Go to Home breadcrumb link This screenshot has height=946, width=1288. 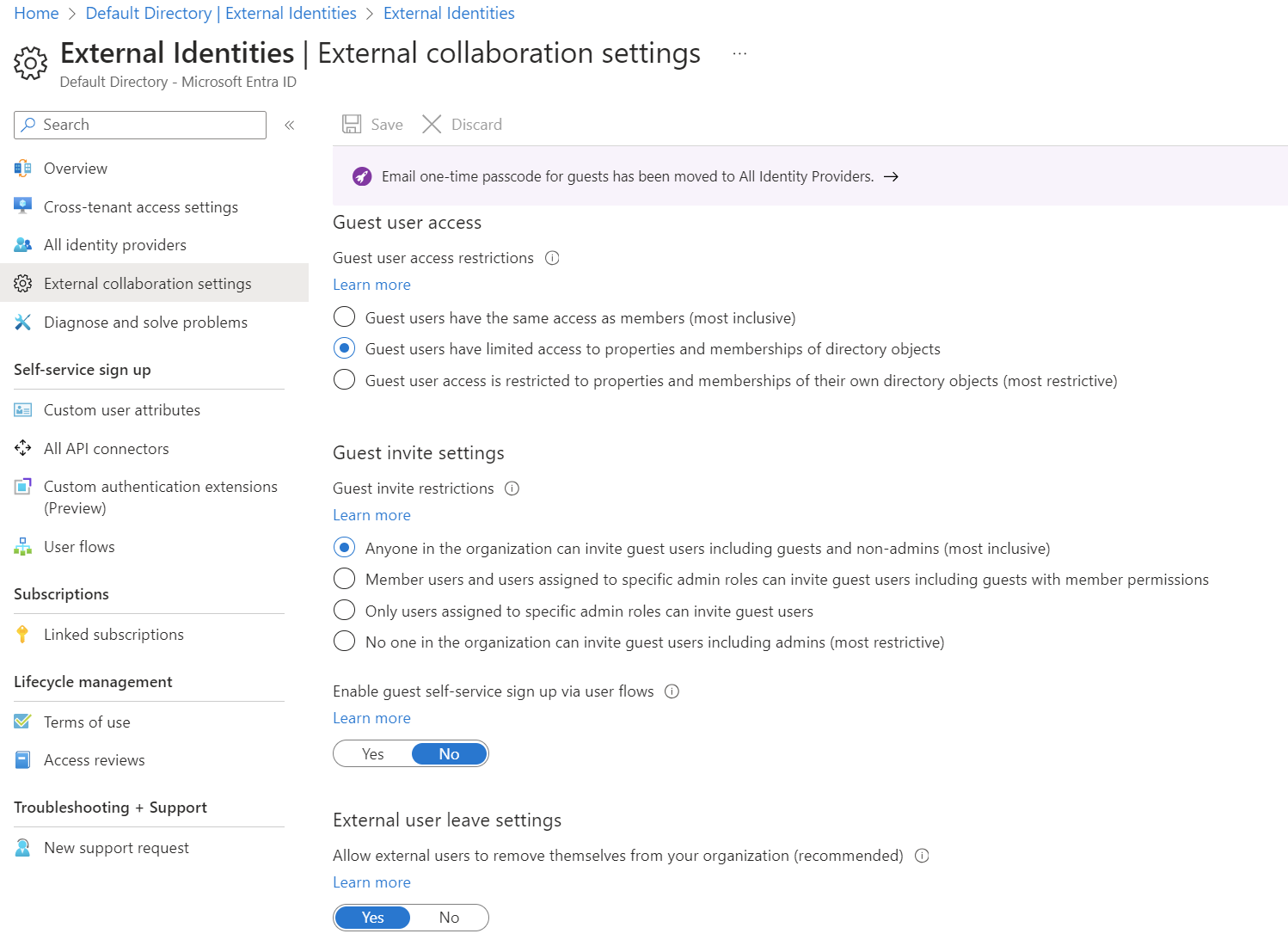point(36,14)
